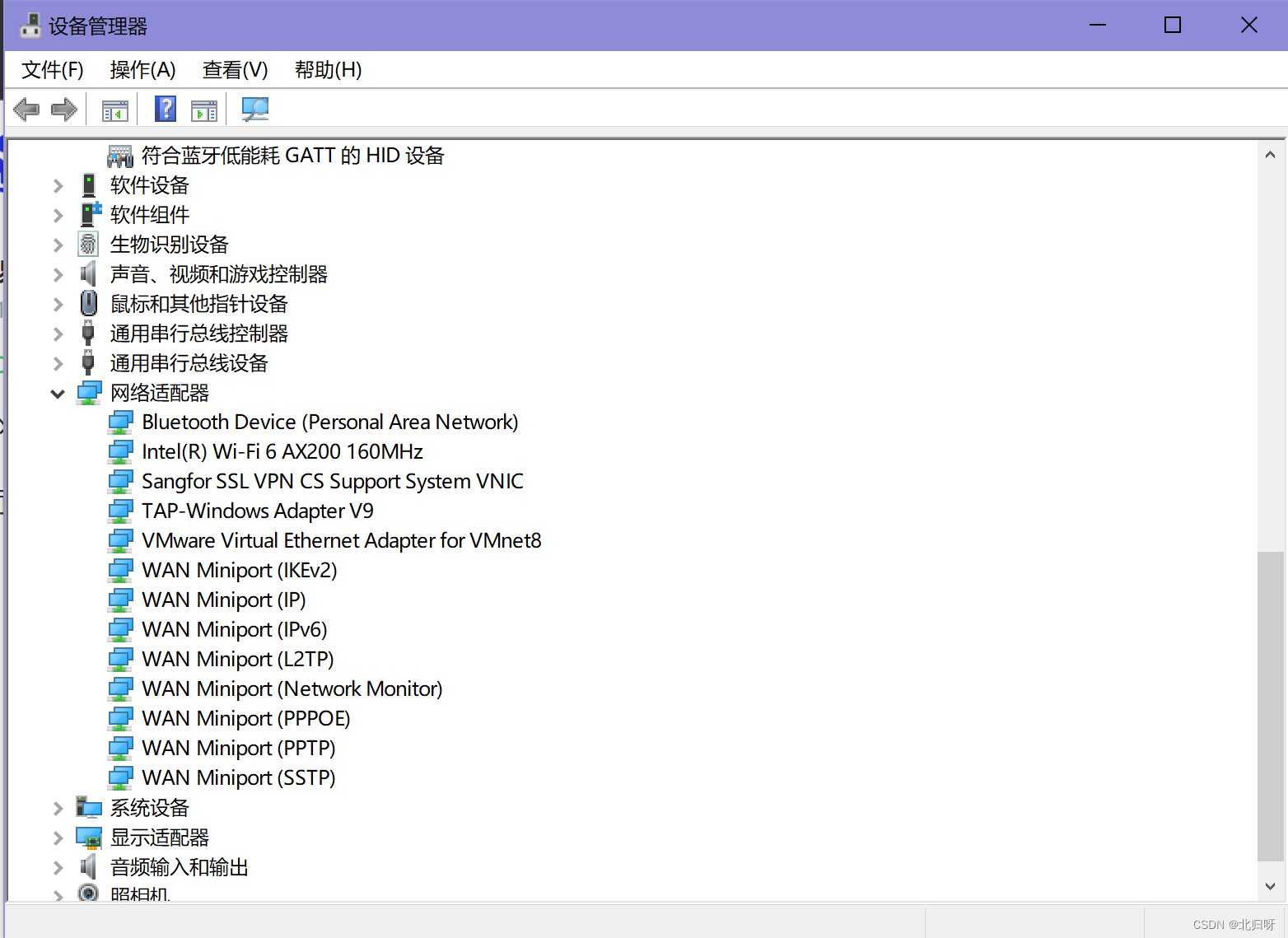Toggle the action pane toolbar icon
The image size is (1288, 938).
203,110
